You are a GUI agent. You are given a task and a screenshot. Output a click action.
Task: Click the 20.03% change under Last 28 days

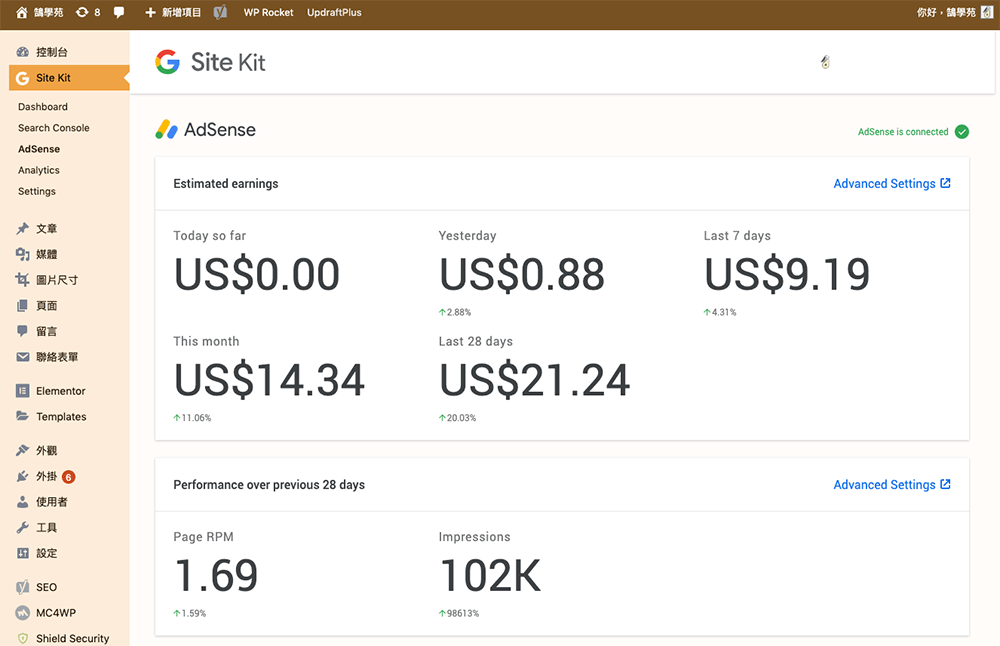(x=457, y=418)
